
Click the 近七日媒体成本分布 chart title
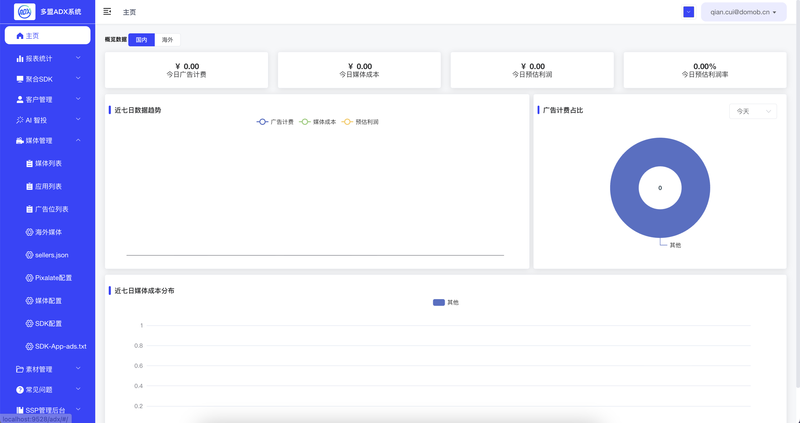pos(144,291)
